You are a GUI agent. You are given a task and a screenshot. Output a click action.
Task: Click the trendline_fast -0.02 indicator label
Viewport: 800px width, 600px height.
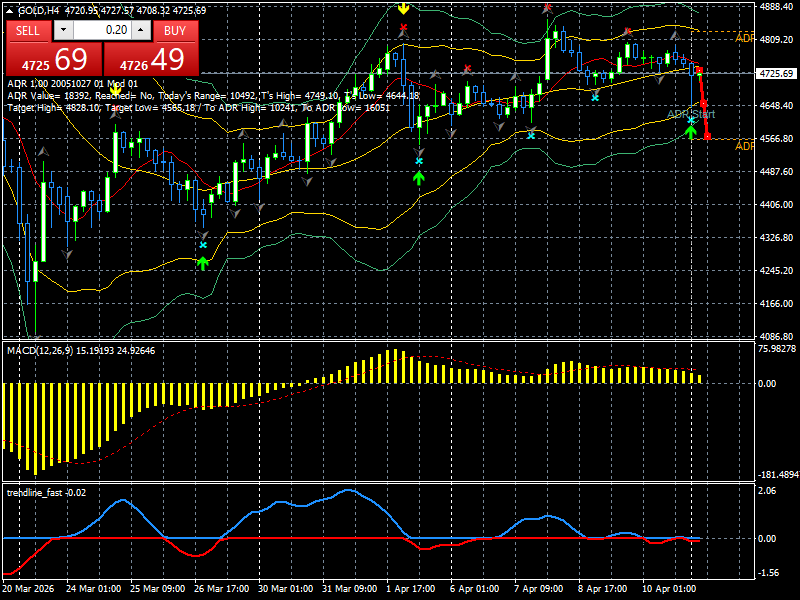tap(46, 493)
